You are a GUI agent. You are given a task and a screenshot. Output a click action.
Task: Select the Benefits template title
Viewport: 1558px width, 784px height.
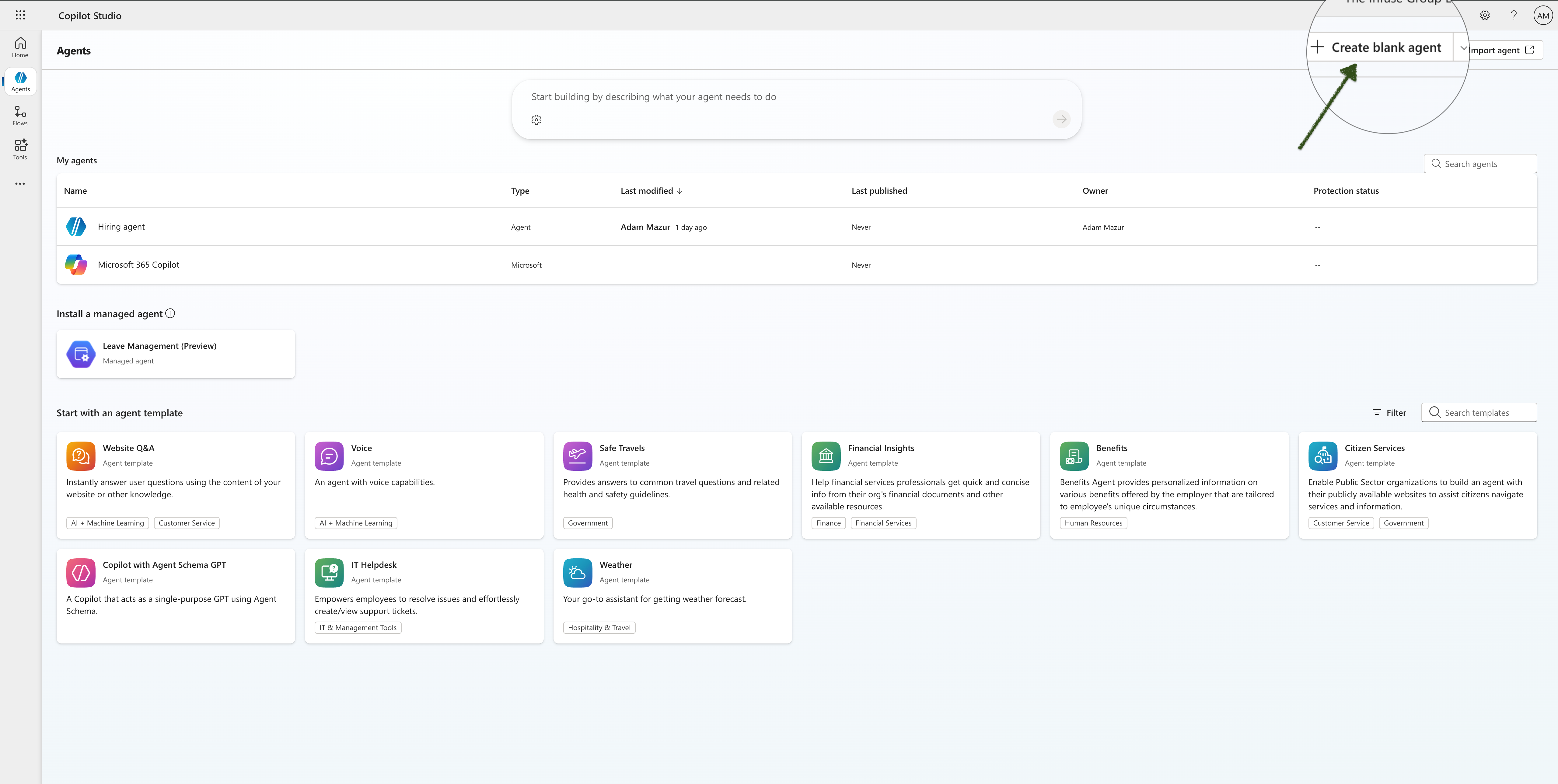1112,448
